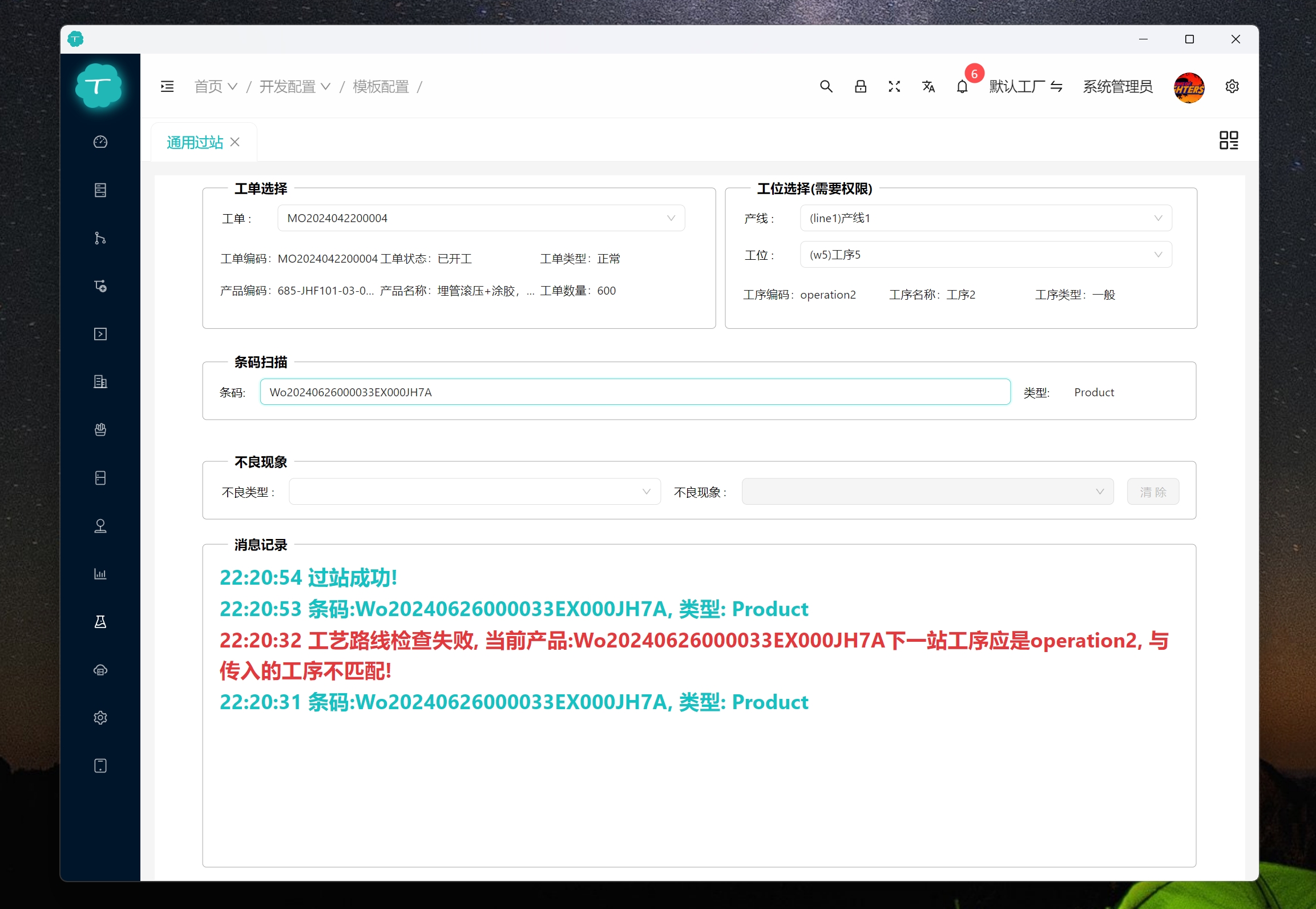Click the 系统管理员 account link

(x=1117, y=87)
